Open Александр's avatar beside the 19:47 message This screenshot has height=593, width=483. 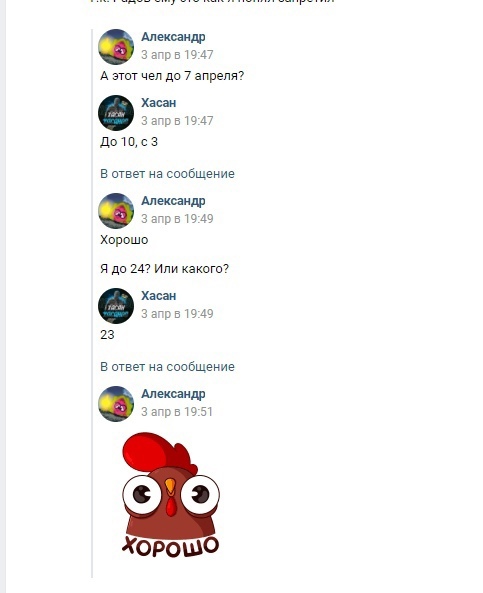coord(116,47)
